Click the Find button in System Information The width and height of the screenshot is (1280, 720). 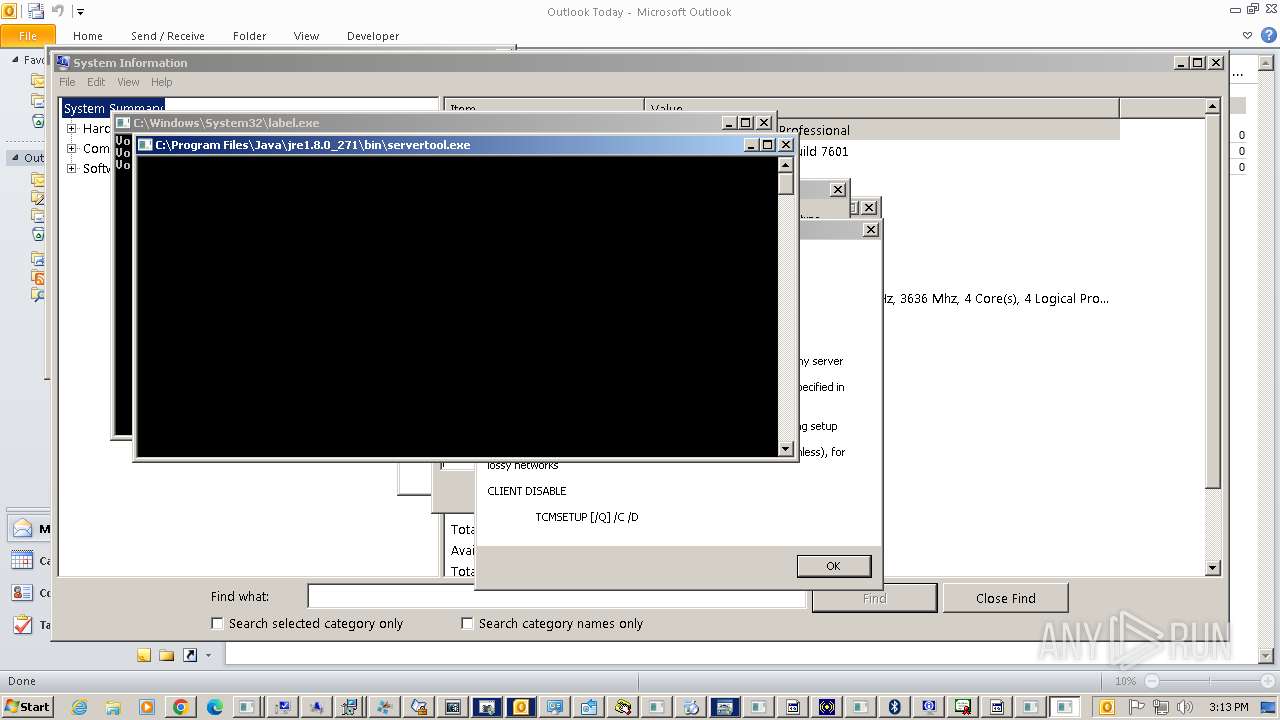[874, 598]
